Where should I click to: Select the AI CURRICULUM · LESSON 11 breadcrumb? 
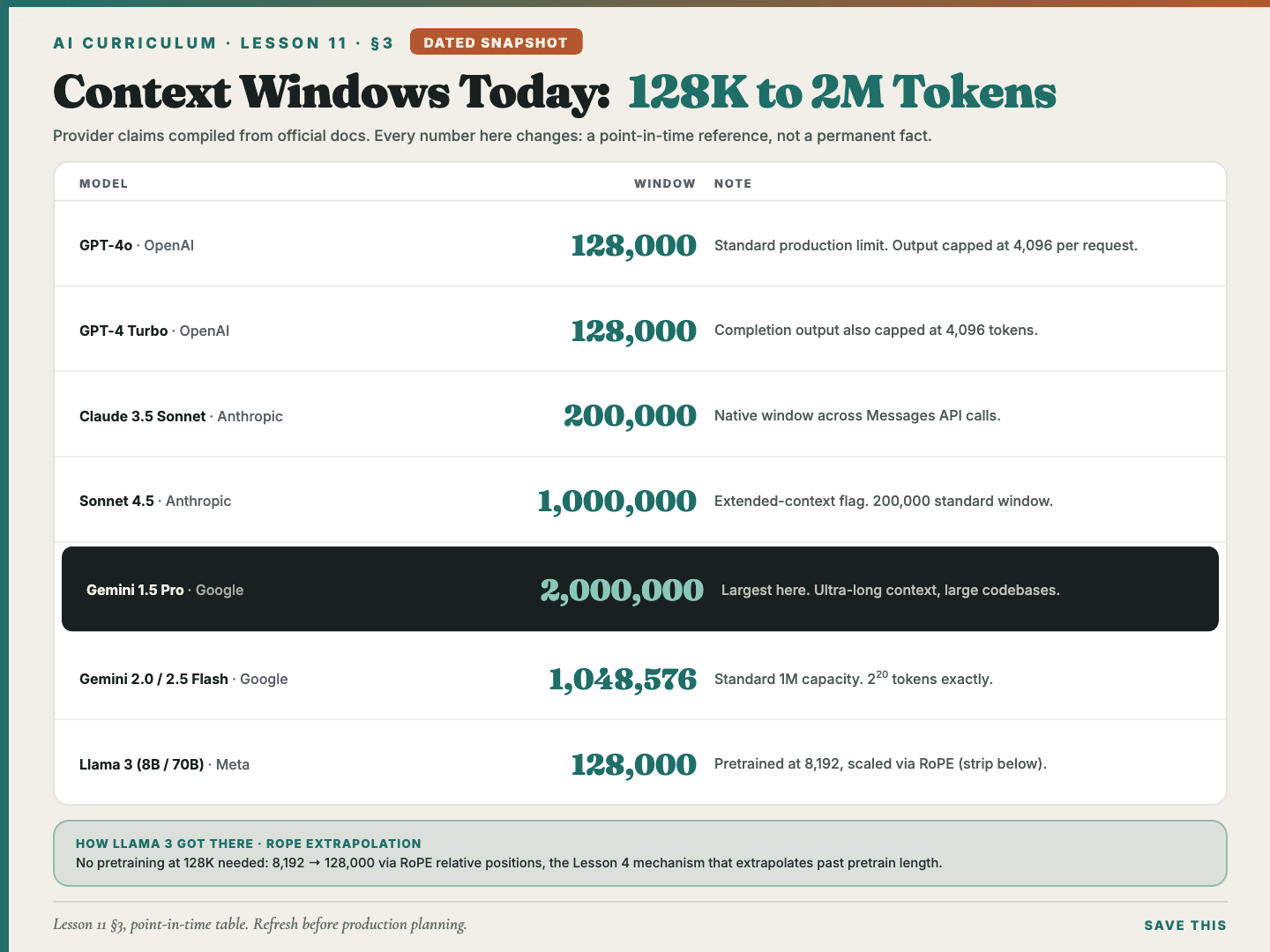[x=223, y=43]
